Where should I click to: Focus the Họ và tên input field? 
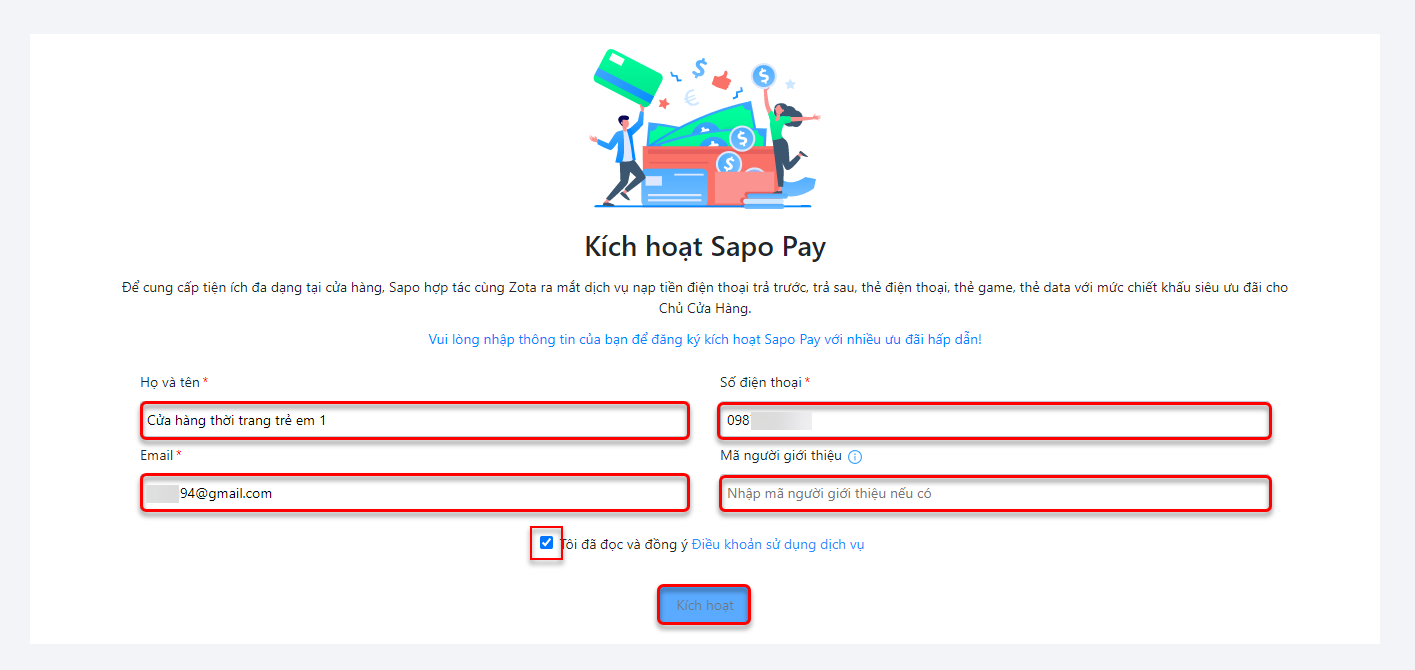414,421
